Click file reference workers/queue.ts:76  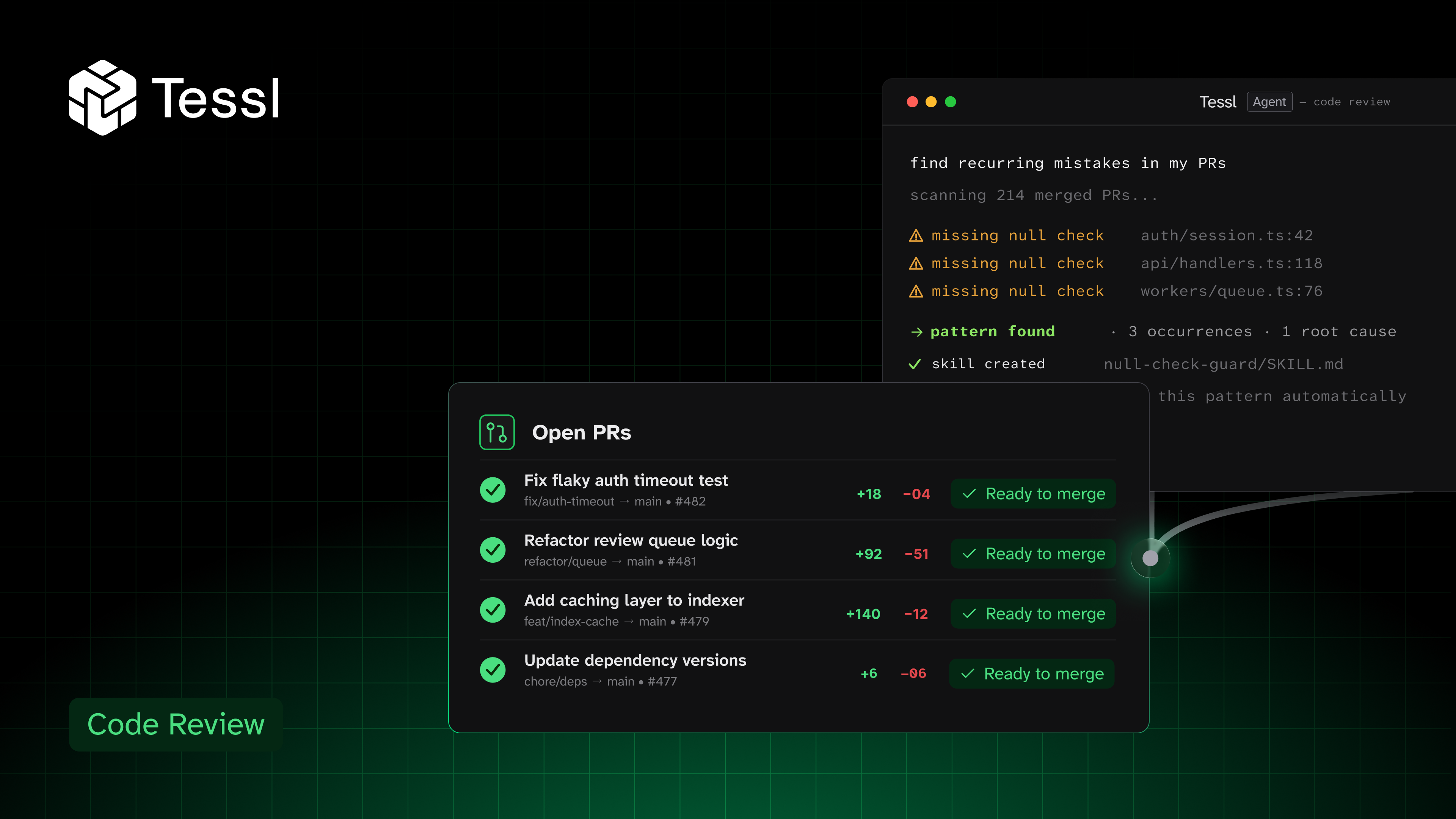1232,292
